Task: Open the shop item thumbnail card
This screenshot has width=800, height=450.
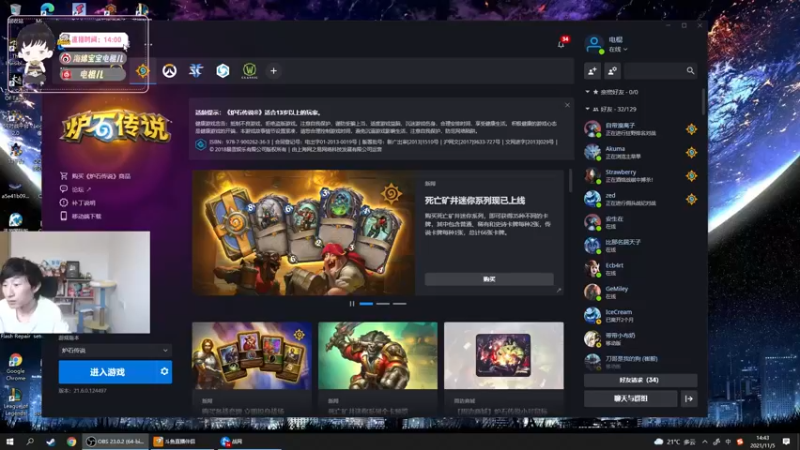Action: tap(504, 356)
